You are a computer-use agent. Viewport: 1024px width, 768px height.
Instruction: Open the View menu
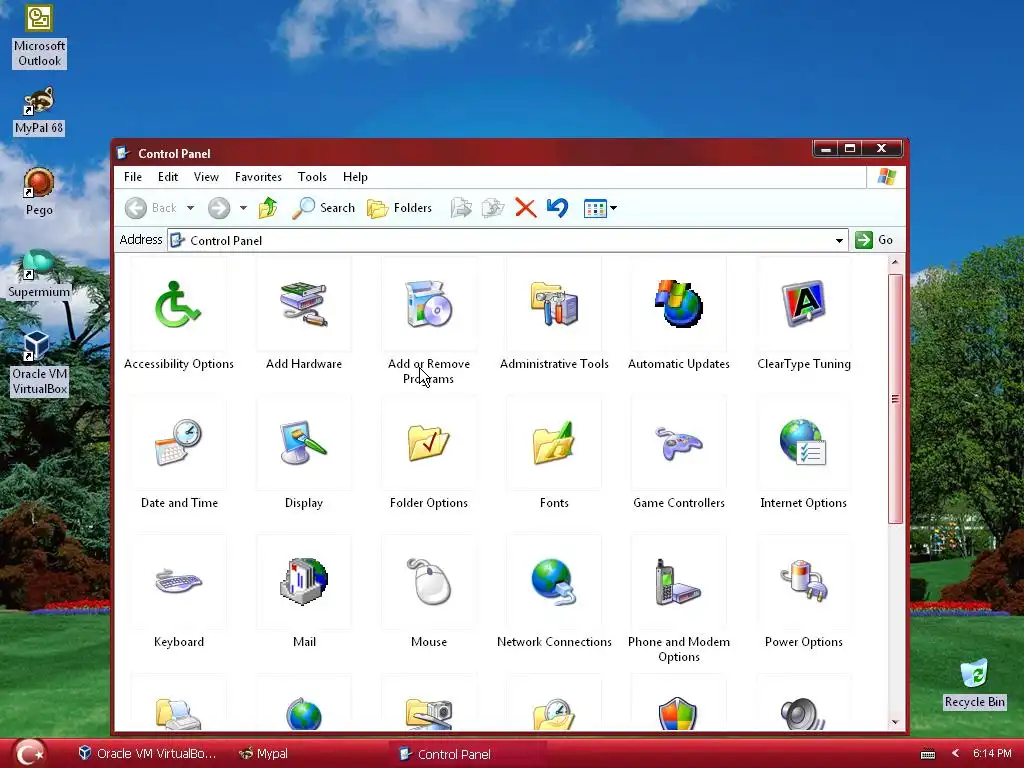tap(206, 177)
